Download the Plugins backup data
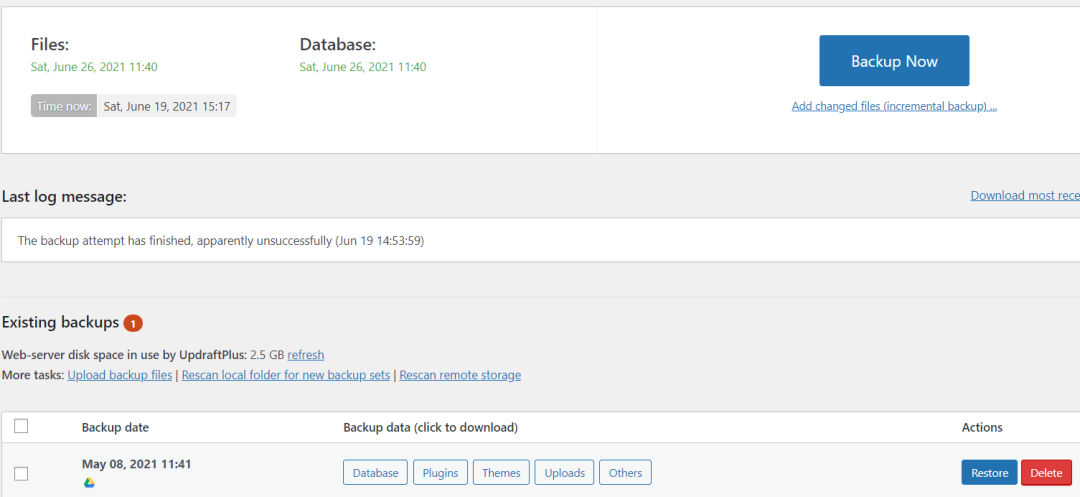 [x=440, y=473]
